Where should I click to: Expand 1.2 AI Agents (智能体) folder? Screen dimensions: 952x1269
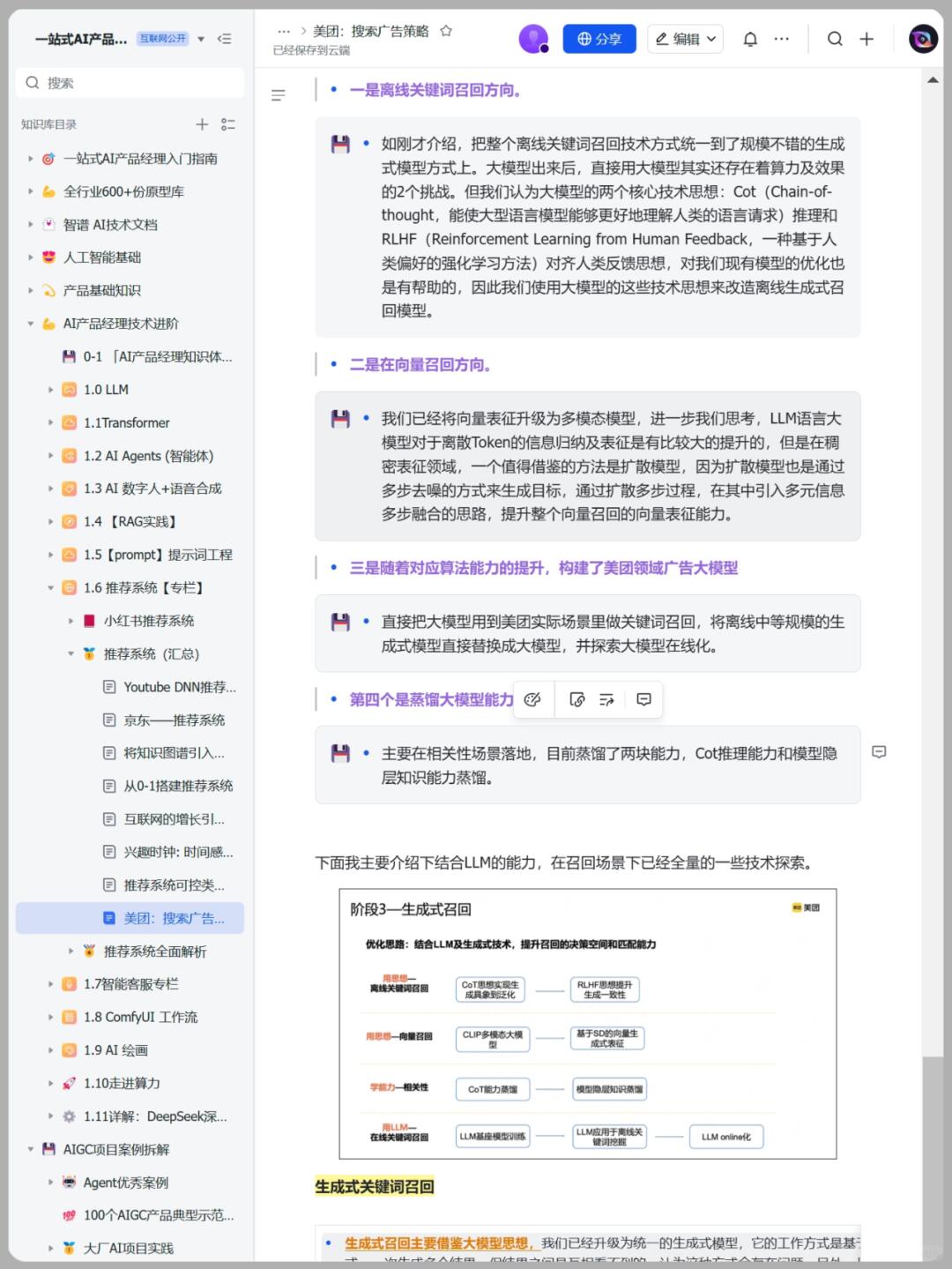click(x=50, y=456)
